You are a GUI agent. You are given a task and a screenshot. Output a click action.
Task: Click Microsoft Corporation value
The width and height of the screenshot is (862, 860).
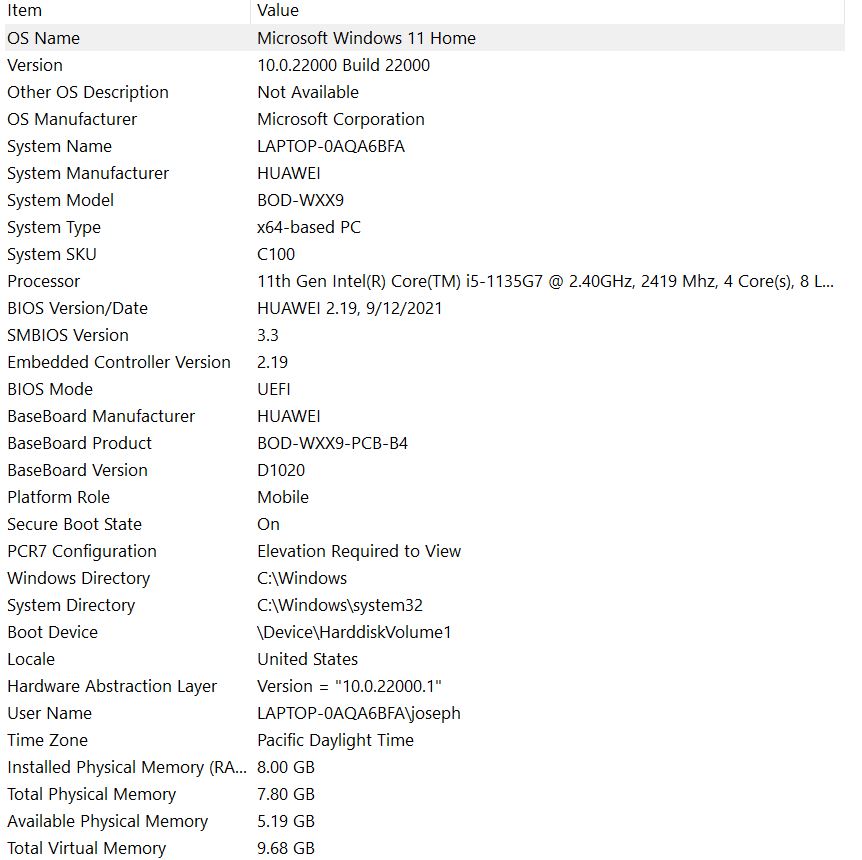point(341,119)
